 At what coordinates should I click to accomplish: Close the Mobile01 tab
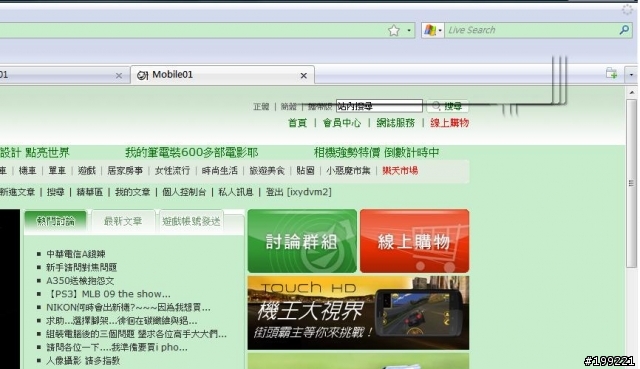[303, 76]
